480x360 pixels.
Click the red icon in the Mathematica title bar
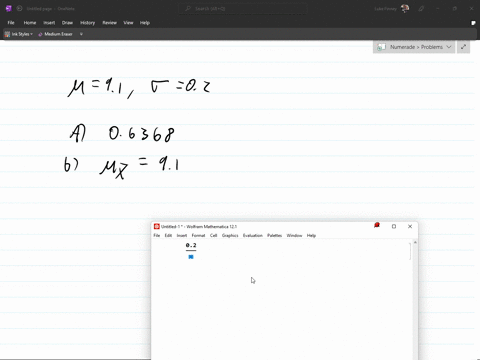click(x=377, y=226)
